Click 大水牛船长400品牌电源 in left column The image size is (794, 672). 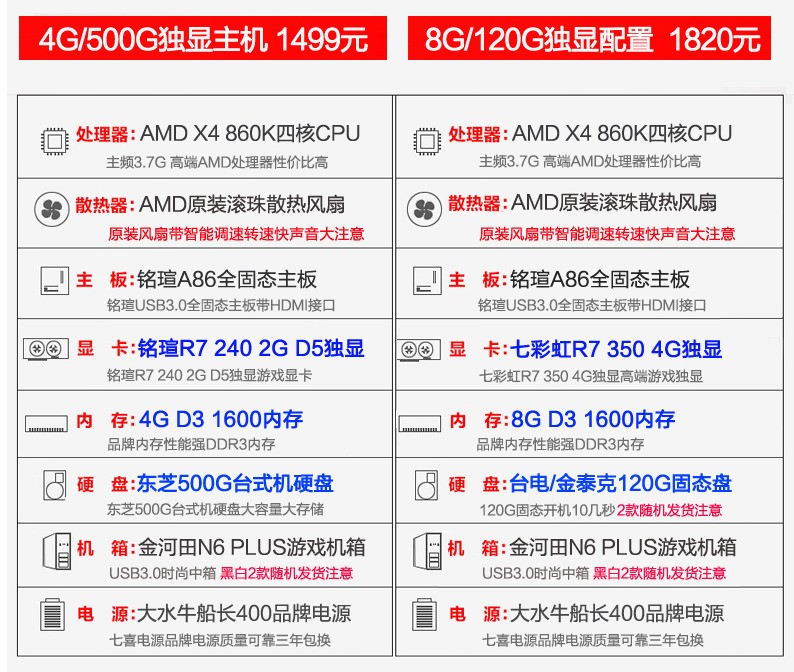pyautogui.click(x=244, y=614)
